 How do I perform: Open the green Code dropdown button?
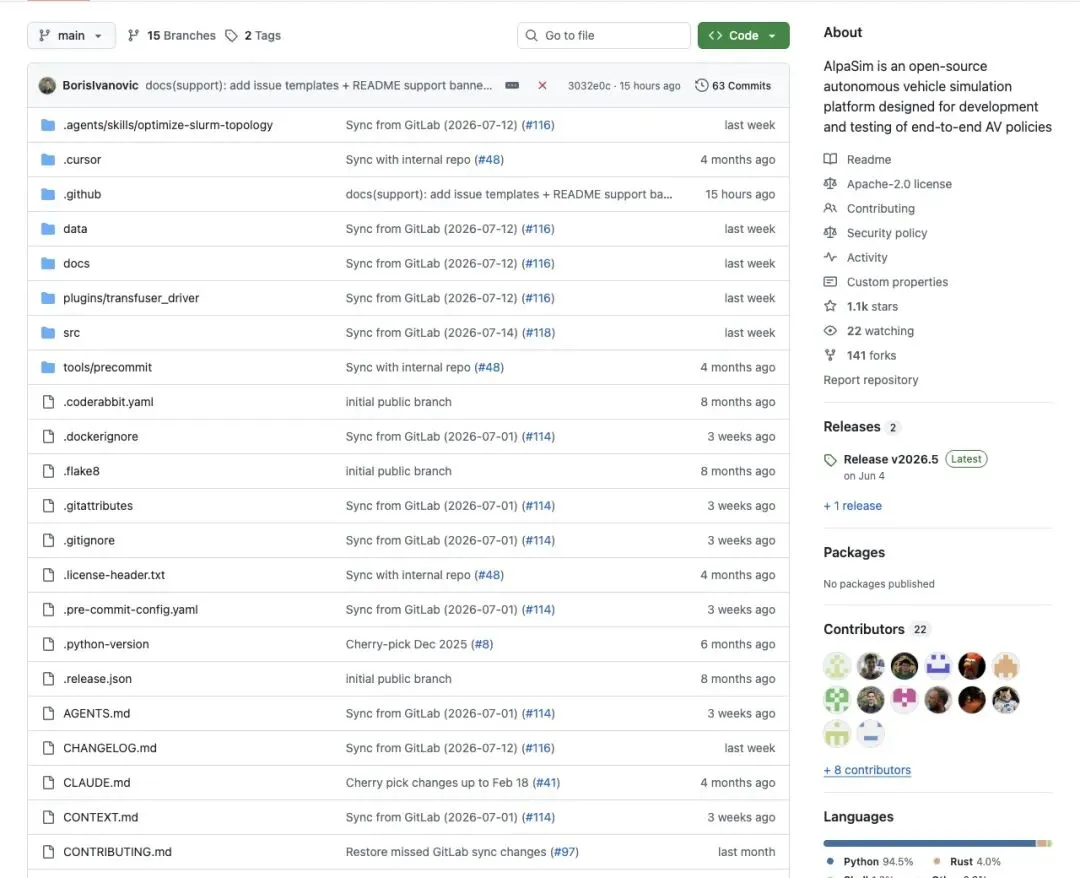click(743, 35)
